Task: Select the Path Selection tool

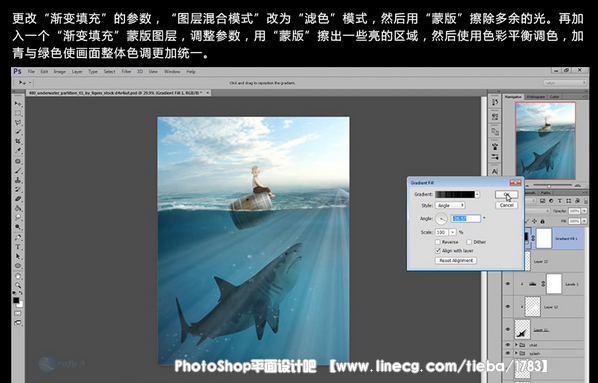Action: (18, 256)
